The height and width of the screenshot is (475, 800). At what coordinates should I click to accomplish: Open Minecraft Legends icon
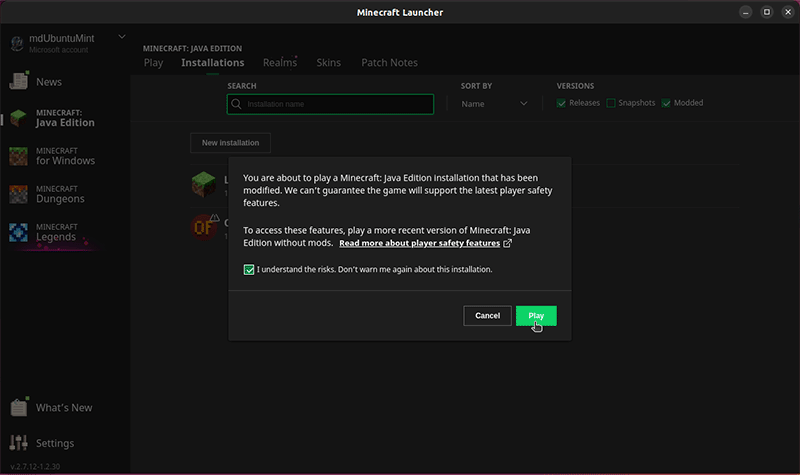19,232
